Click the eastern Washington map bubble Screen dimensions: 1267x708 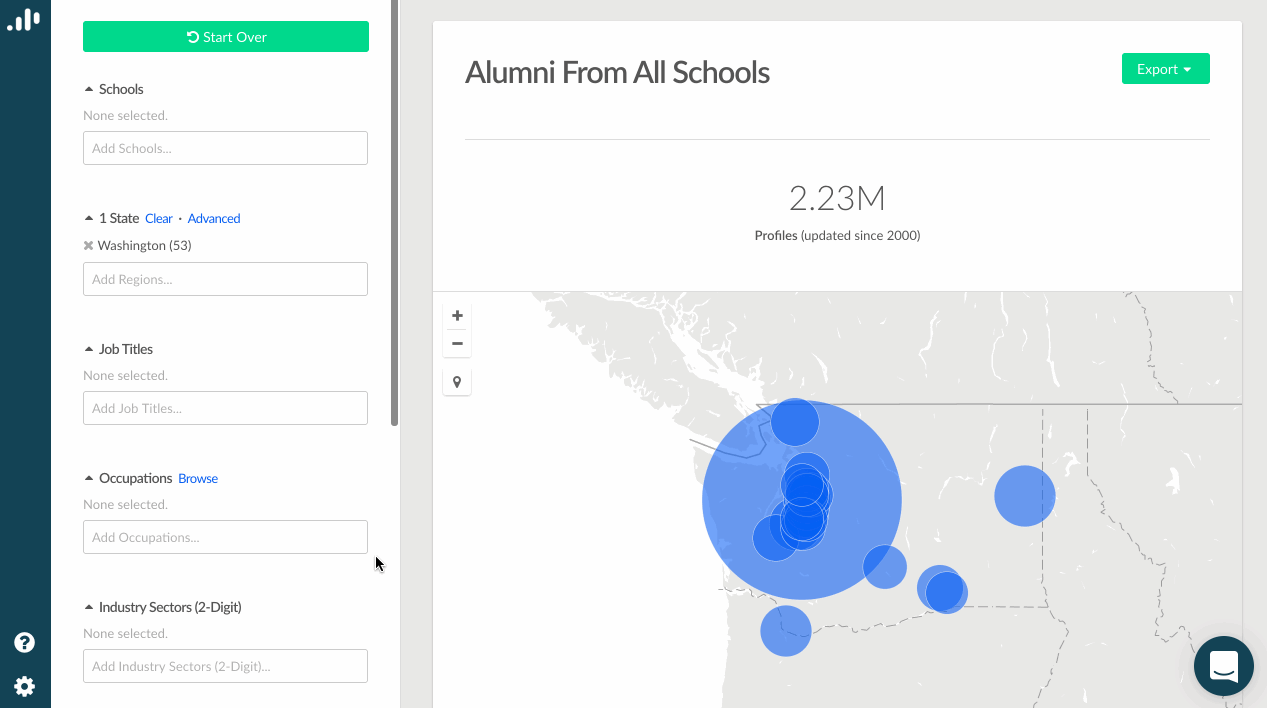pyautogui.click(x=1024, y=496)
